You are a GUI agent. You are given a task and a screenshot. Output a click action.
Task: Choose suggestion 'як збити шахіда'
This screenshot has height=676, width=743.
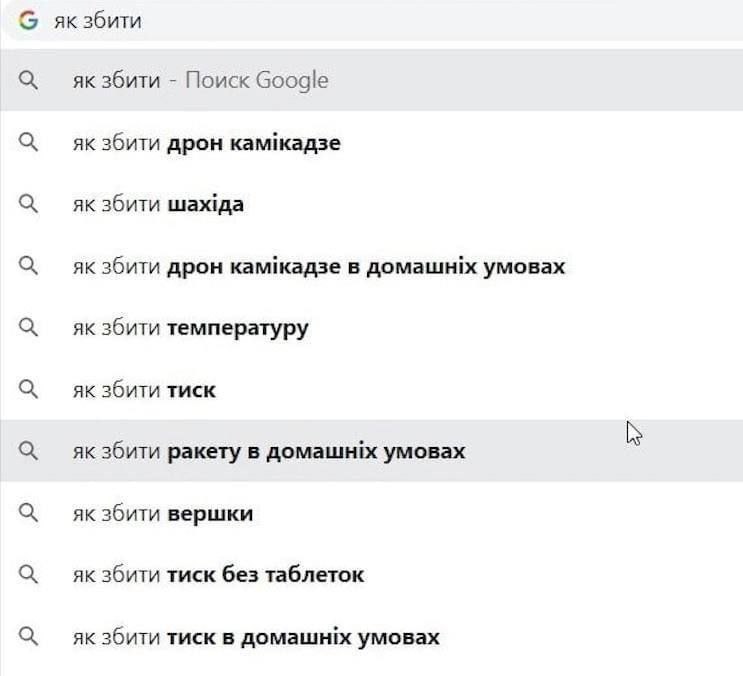[x=372, y=204]
